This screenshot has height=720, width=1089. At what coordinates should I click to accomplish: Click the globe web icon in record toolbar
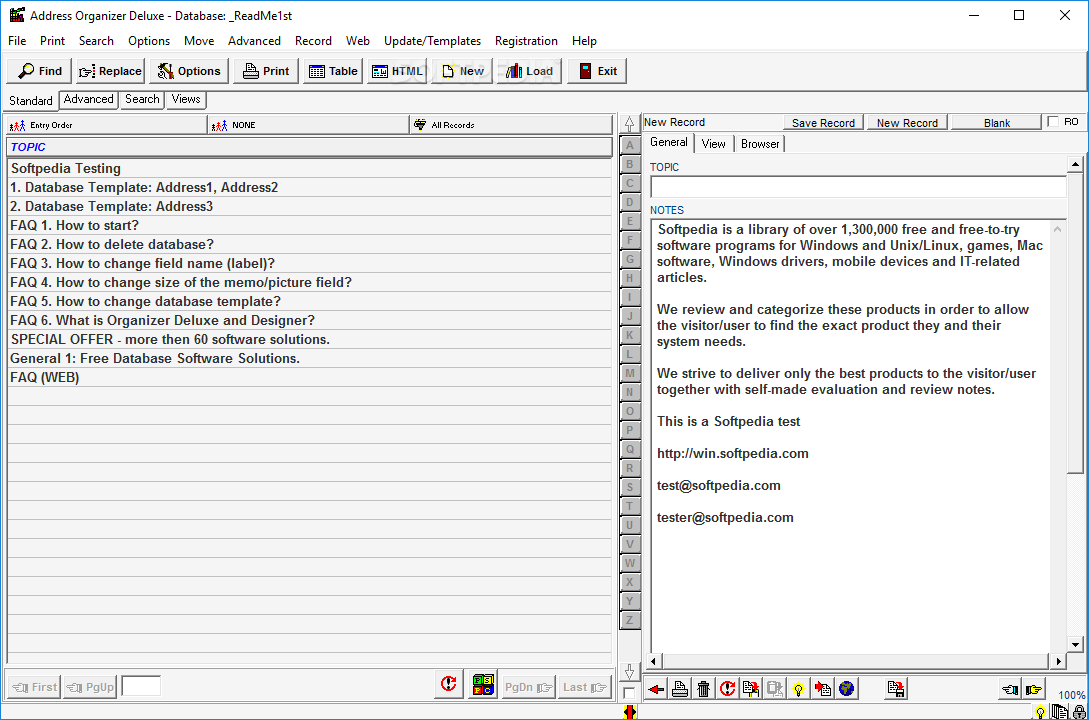coord(846,689)
